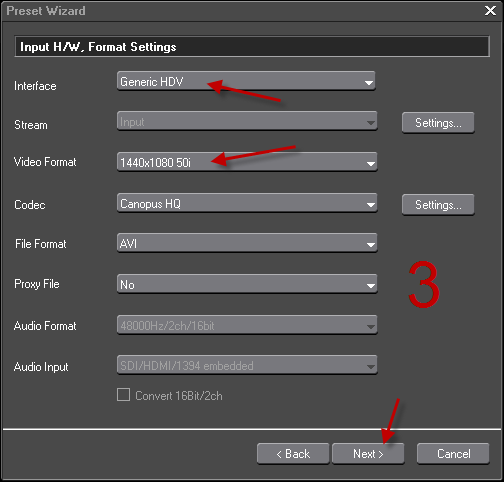This screenshot has height=482, width=504.
Task: Open the Interface dropdown showing Generic HDV
Action: pyautogui.click(x=246, y=81)
